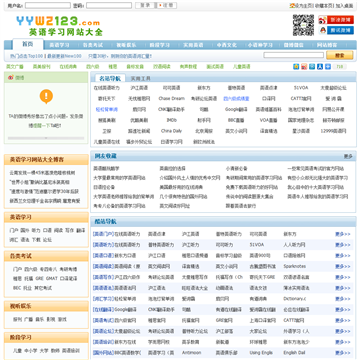Image resolution: width=360 pixels, height=360 pixels.
Task: Open the 小语种学习 navigation menu
Action: pyautogui.click(x=260, y=45)
